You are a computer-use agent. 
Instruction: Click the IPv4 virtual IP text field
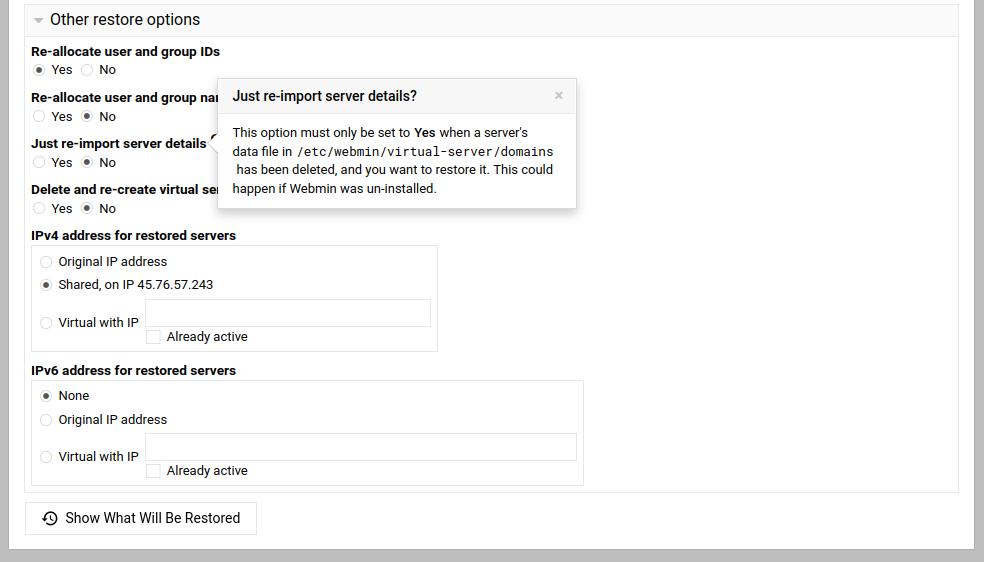(x=288, y=313)
